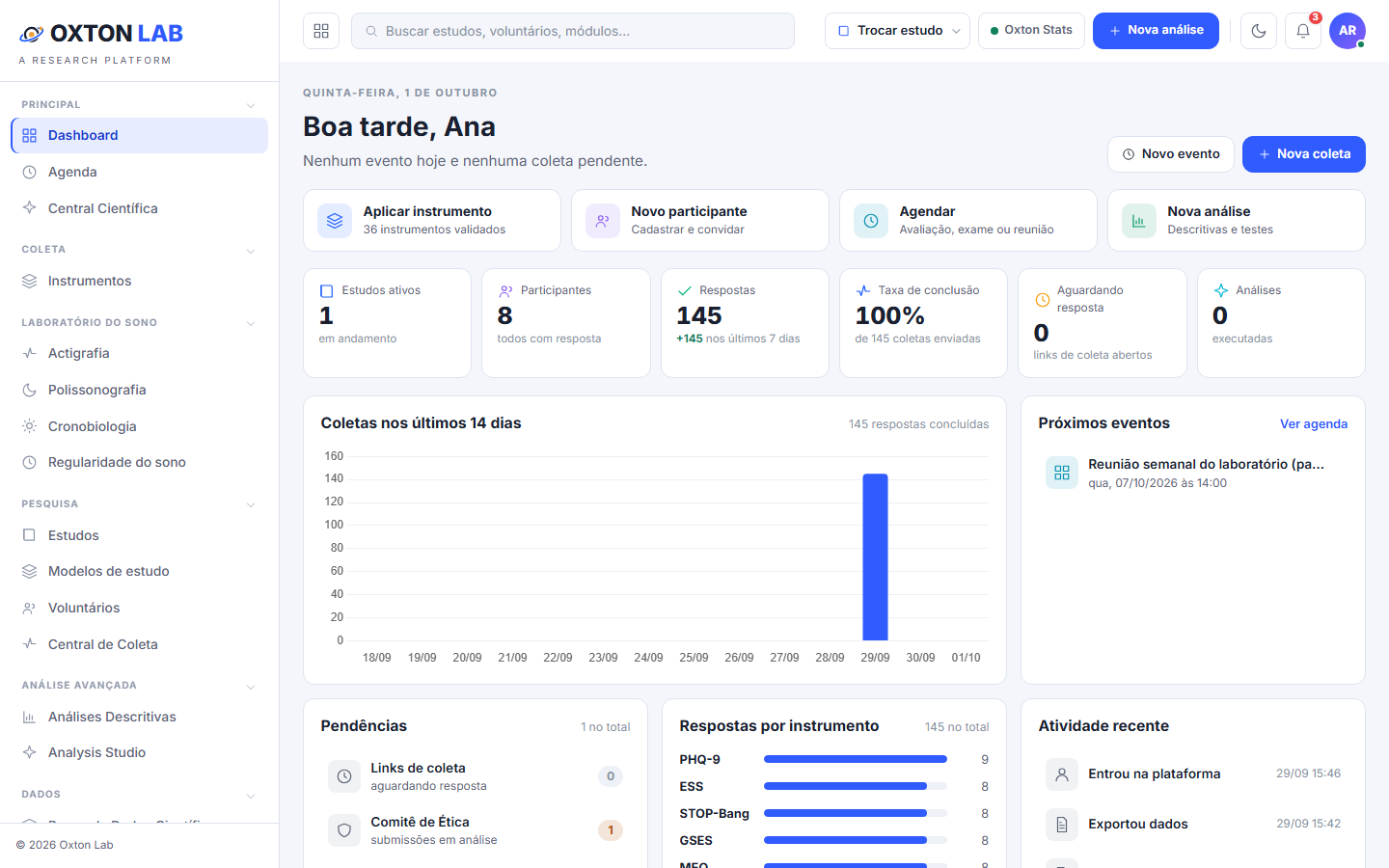Click the Estudos ativos square icon
The height and width of the screenshot is (868, 1389).
coord(326,290)
